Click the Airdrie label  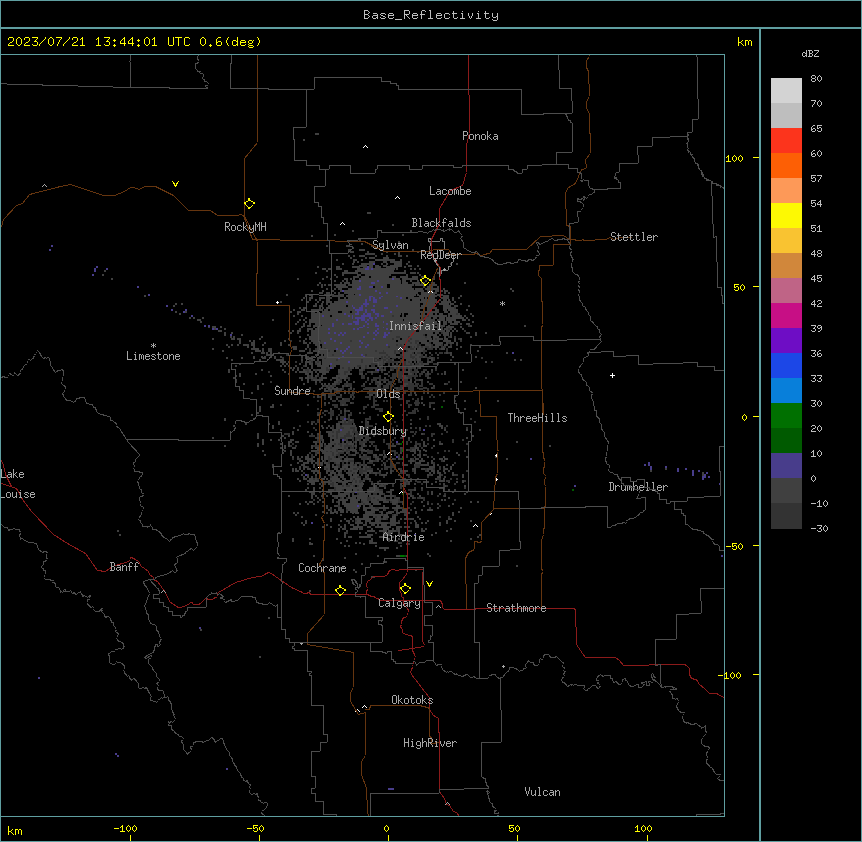tap(404, 537)
